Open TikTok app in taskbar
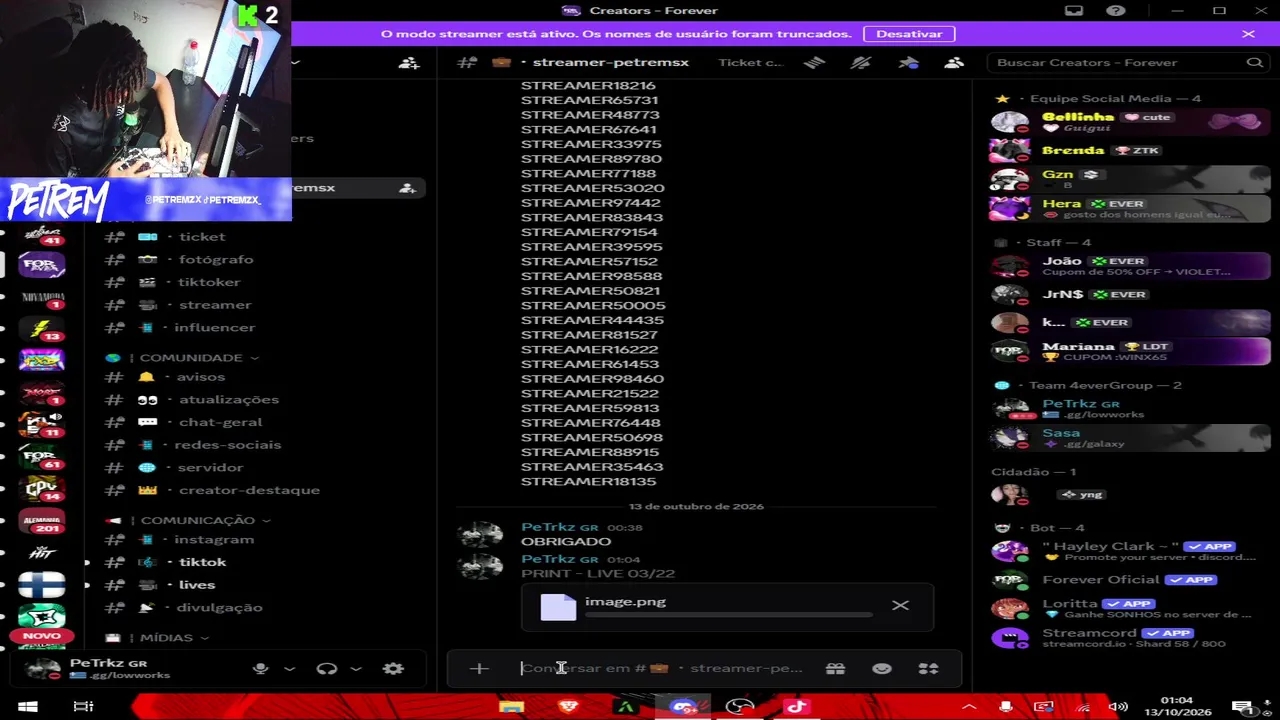 (x=796, y=707)
